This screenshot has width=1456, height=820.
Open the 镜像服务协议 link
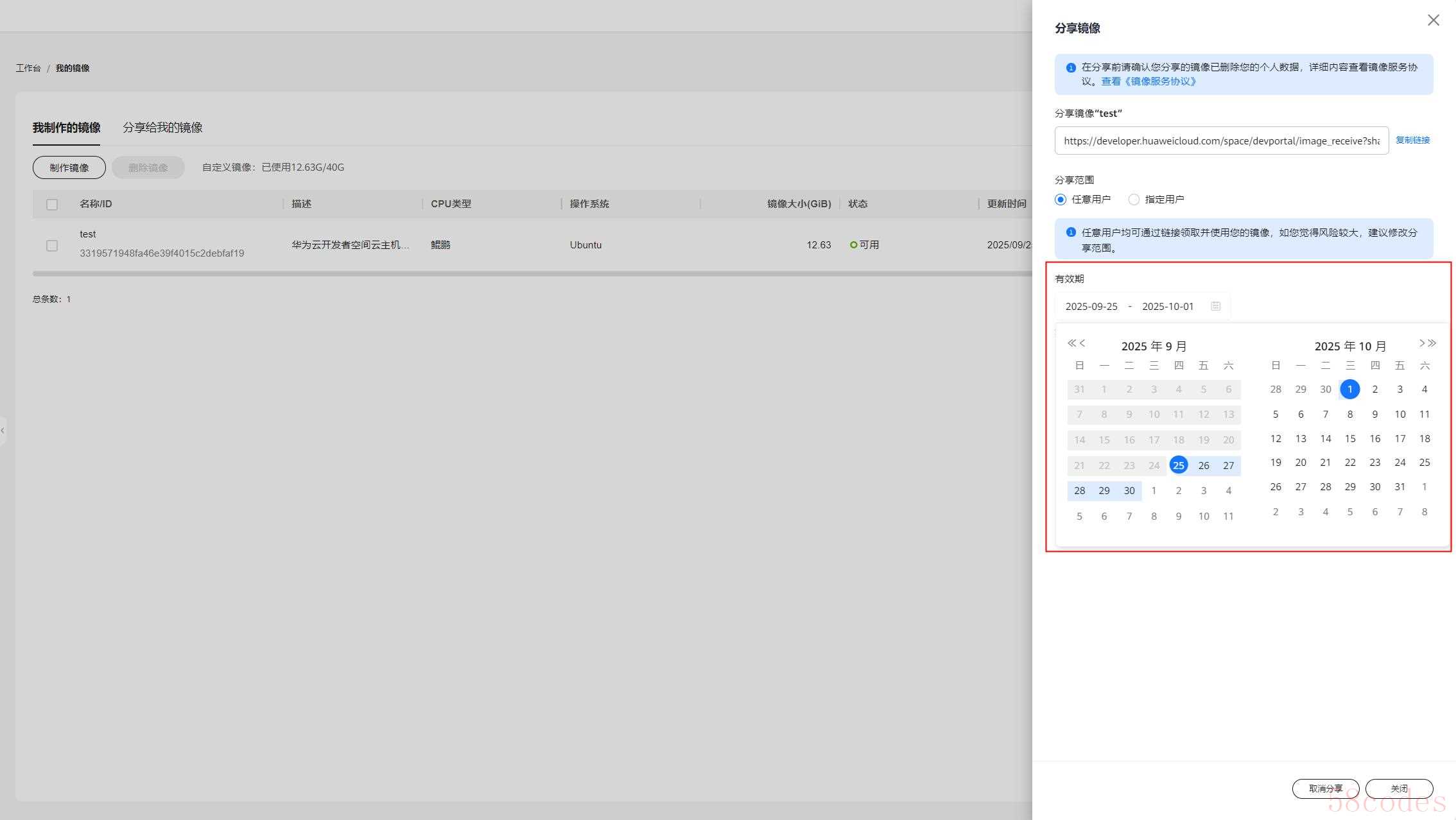1149,81
